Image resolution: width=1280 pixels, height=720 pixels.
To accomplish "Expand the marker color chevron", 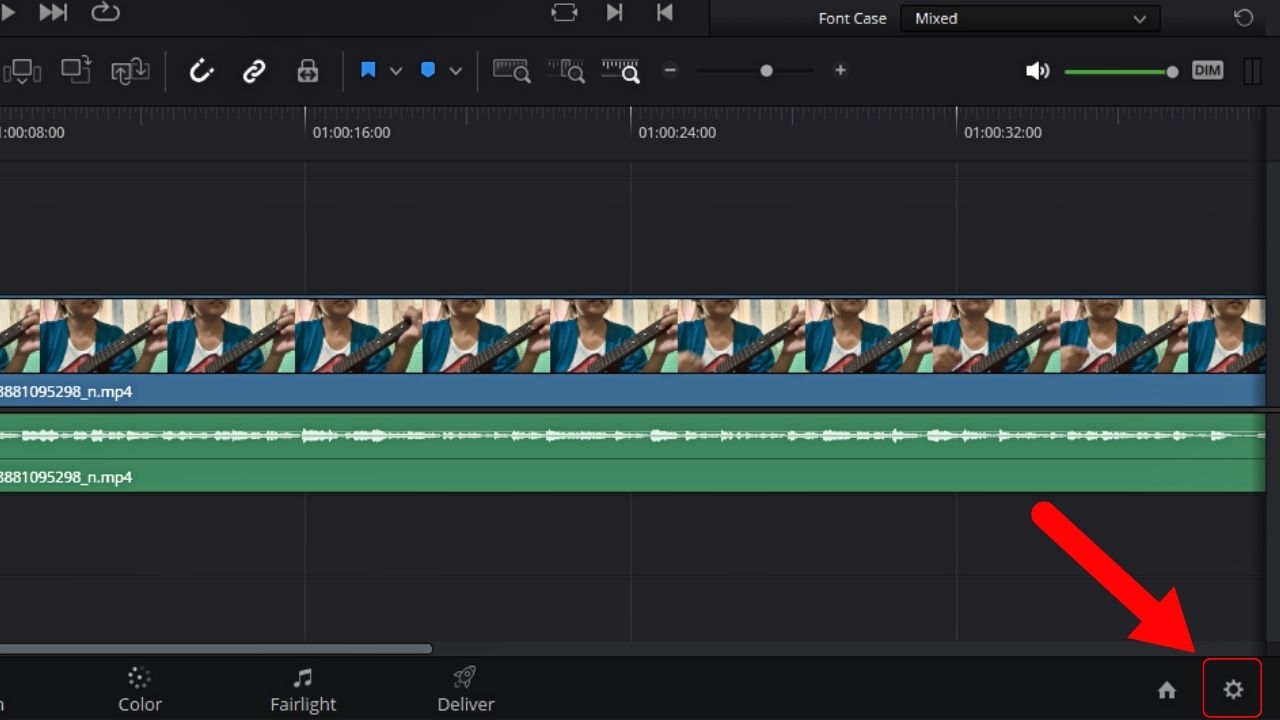I will (456, 70).
